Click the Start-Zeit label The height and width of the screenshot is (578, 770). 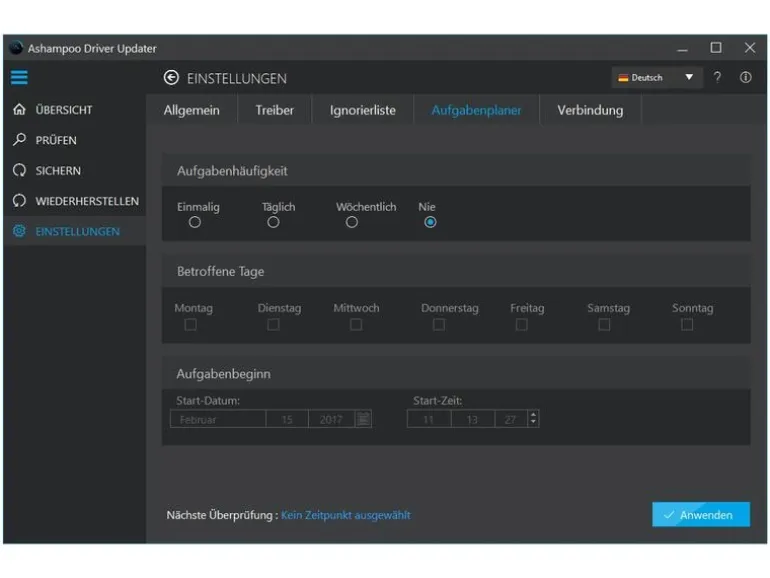coord(438,401)
